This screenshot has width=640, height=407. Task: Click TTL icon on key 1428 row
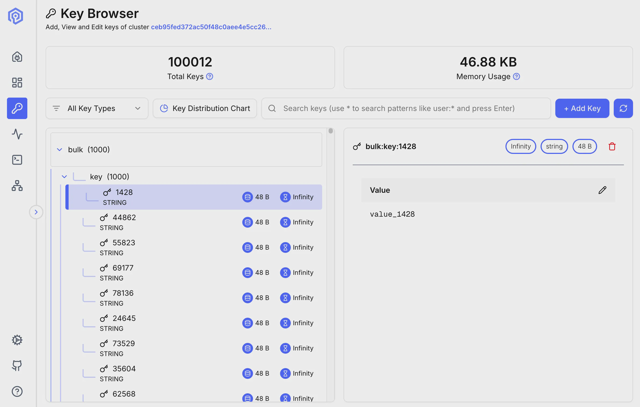tap(285, 197)
